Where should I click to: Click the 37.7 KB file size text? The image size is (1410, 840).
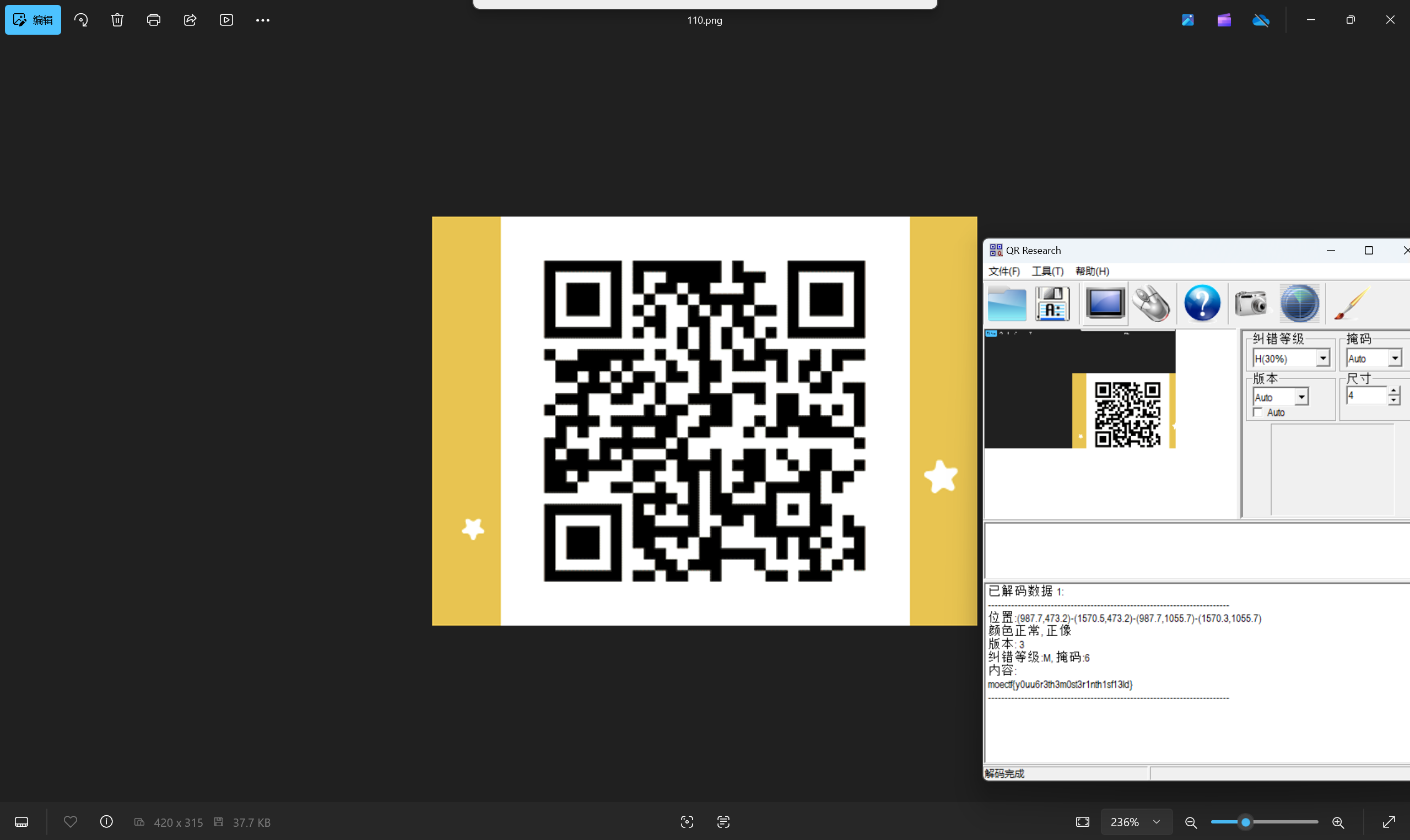pyautogui.click(x=251, y=822)
